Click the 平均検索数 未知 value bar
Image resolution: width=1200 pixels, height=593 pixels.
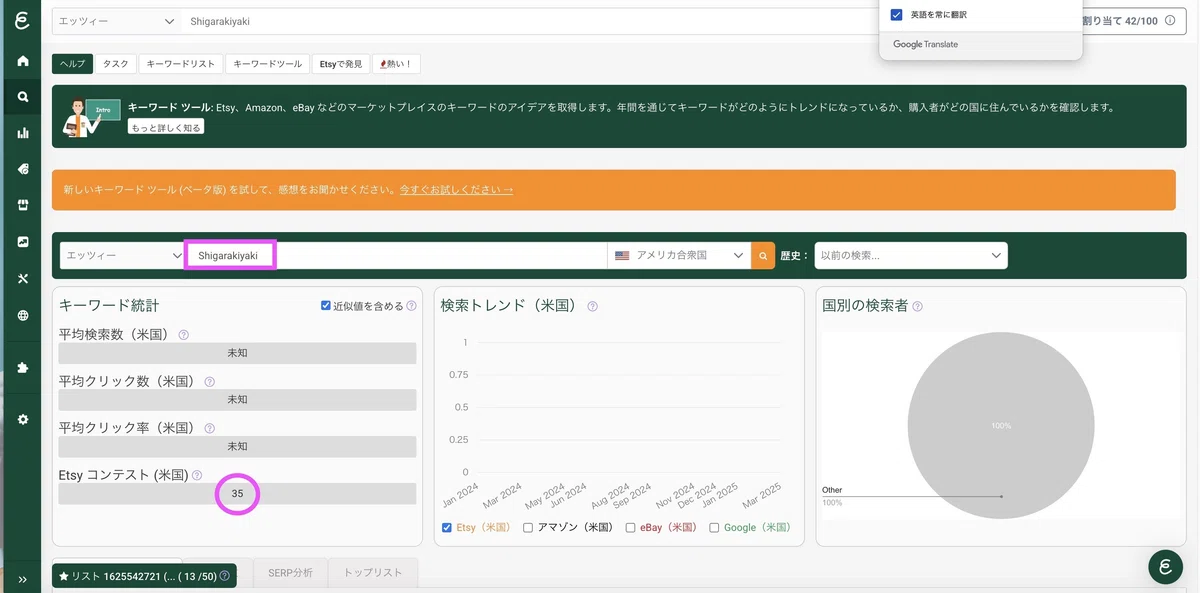point(237,353)
